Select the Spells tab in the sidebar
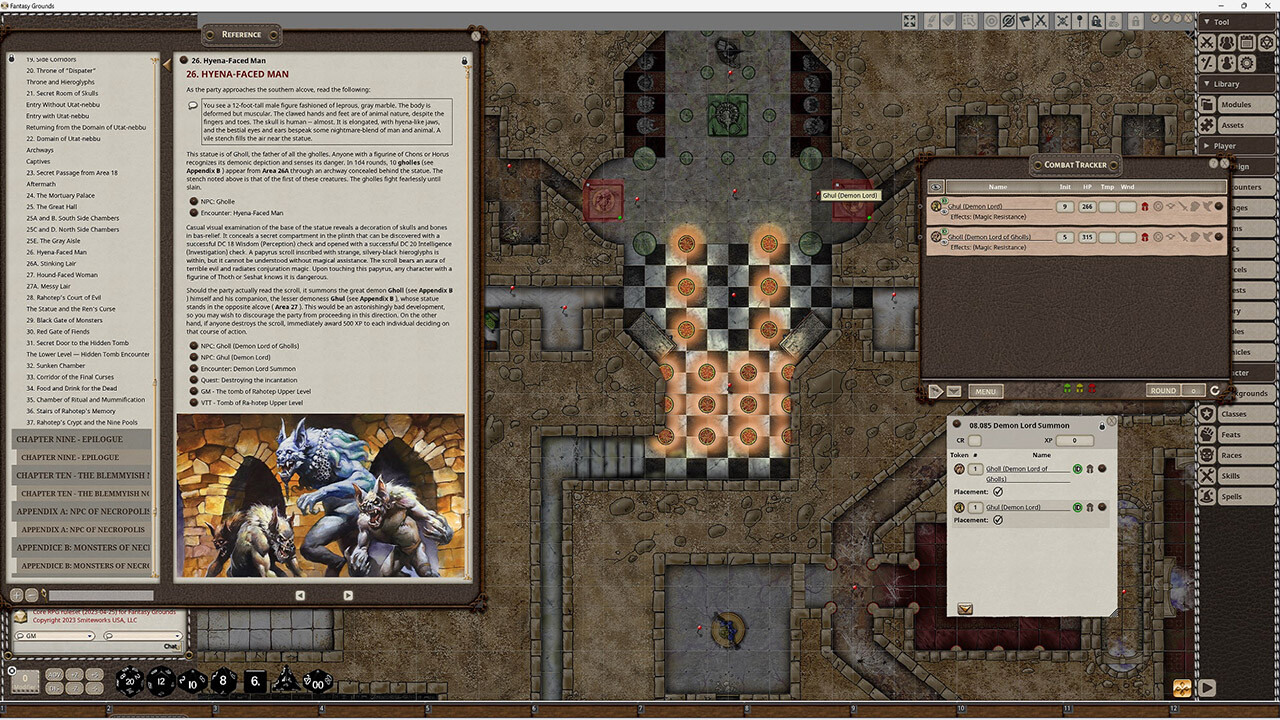 coord(1236,496)
